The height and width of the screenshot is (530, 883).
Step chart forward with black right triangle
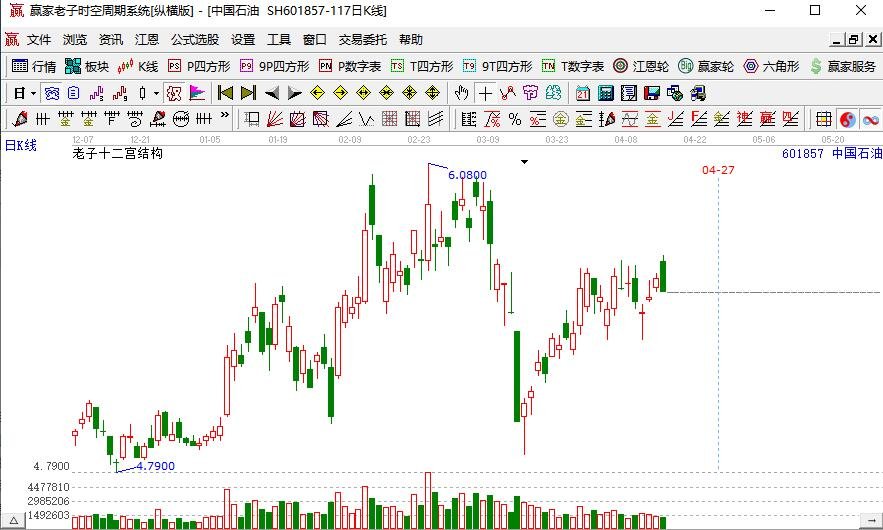295,93
